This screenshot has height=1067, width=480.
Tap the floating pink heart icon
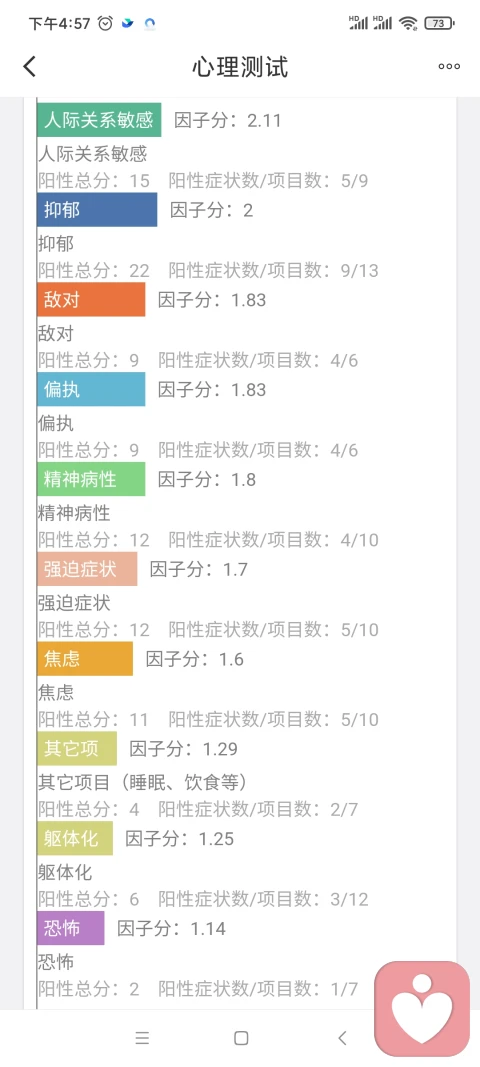[422, 1009]
